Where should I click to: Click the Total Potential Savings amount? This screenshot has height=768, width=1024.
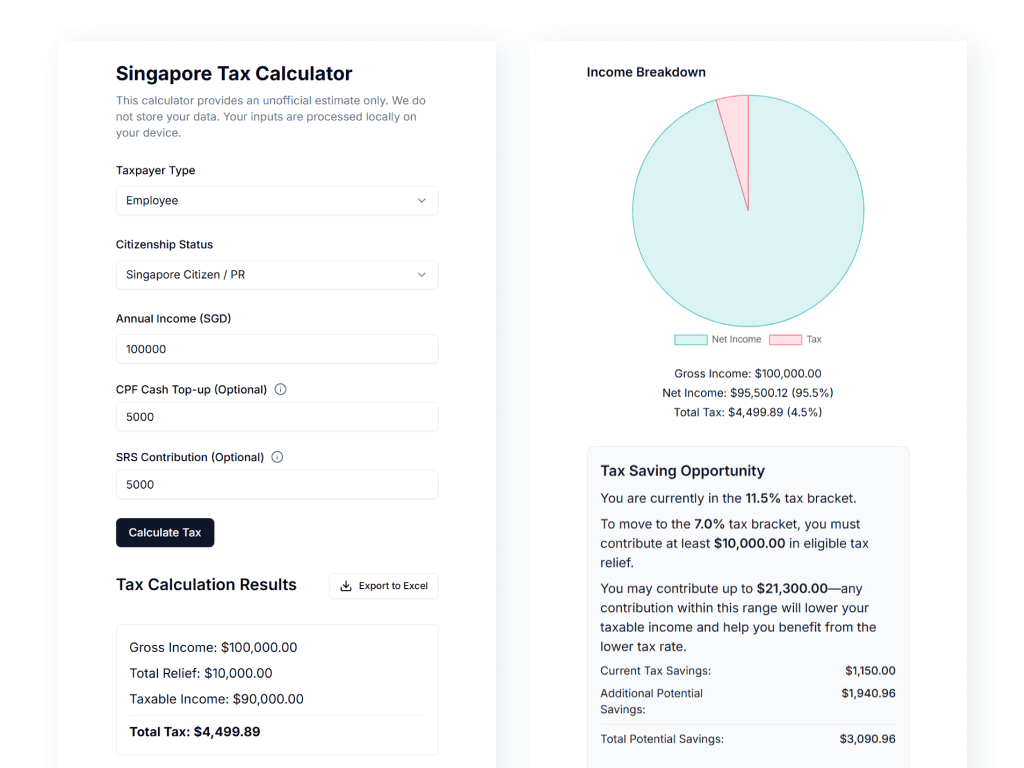867,739
